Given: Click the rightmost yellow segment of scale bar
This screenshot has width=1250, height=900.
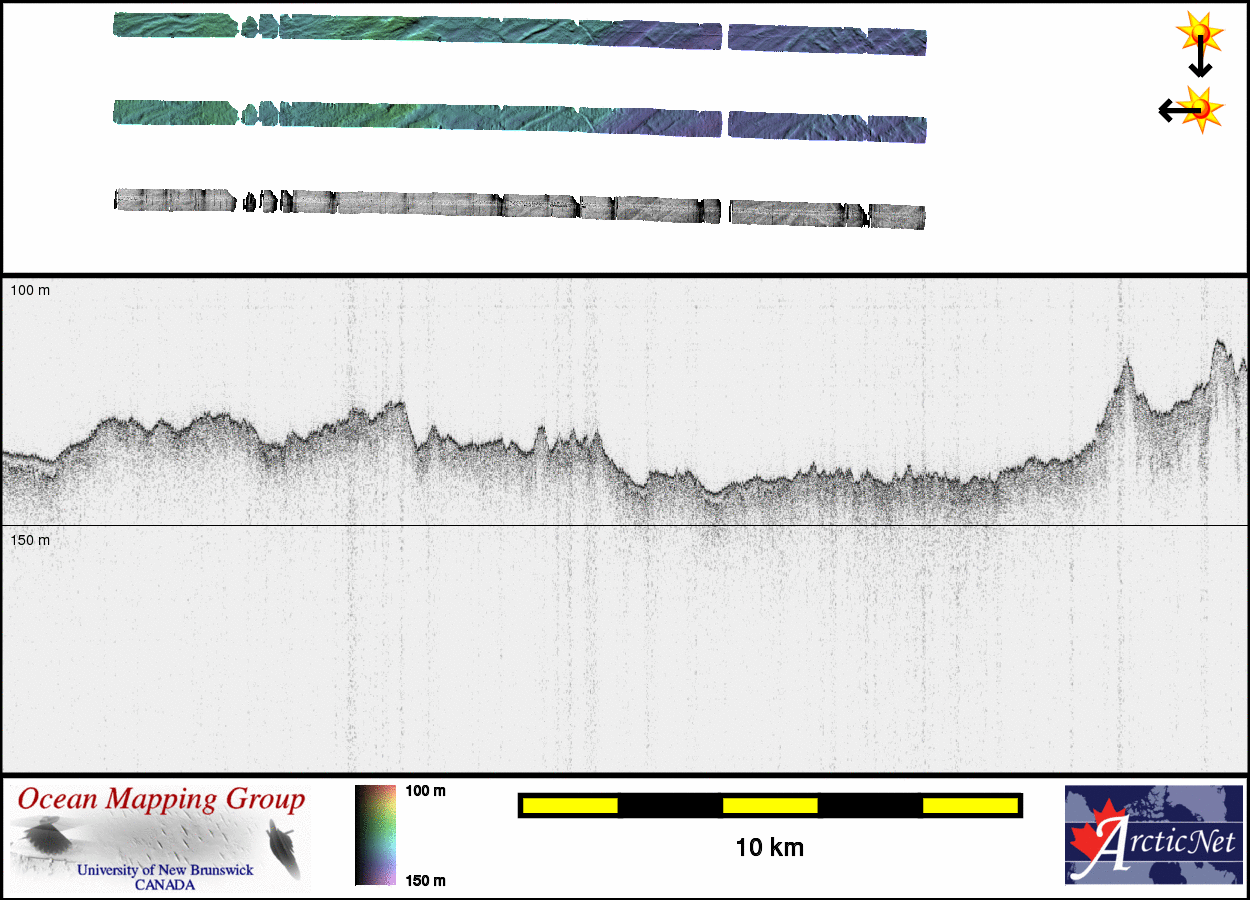Looking at the screenshot, I should coord(970,805).
